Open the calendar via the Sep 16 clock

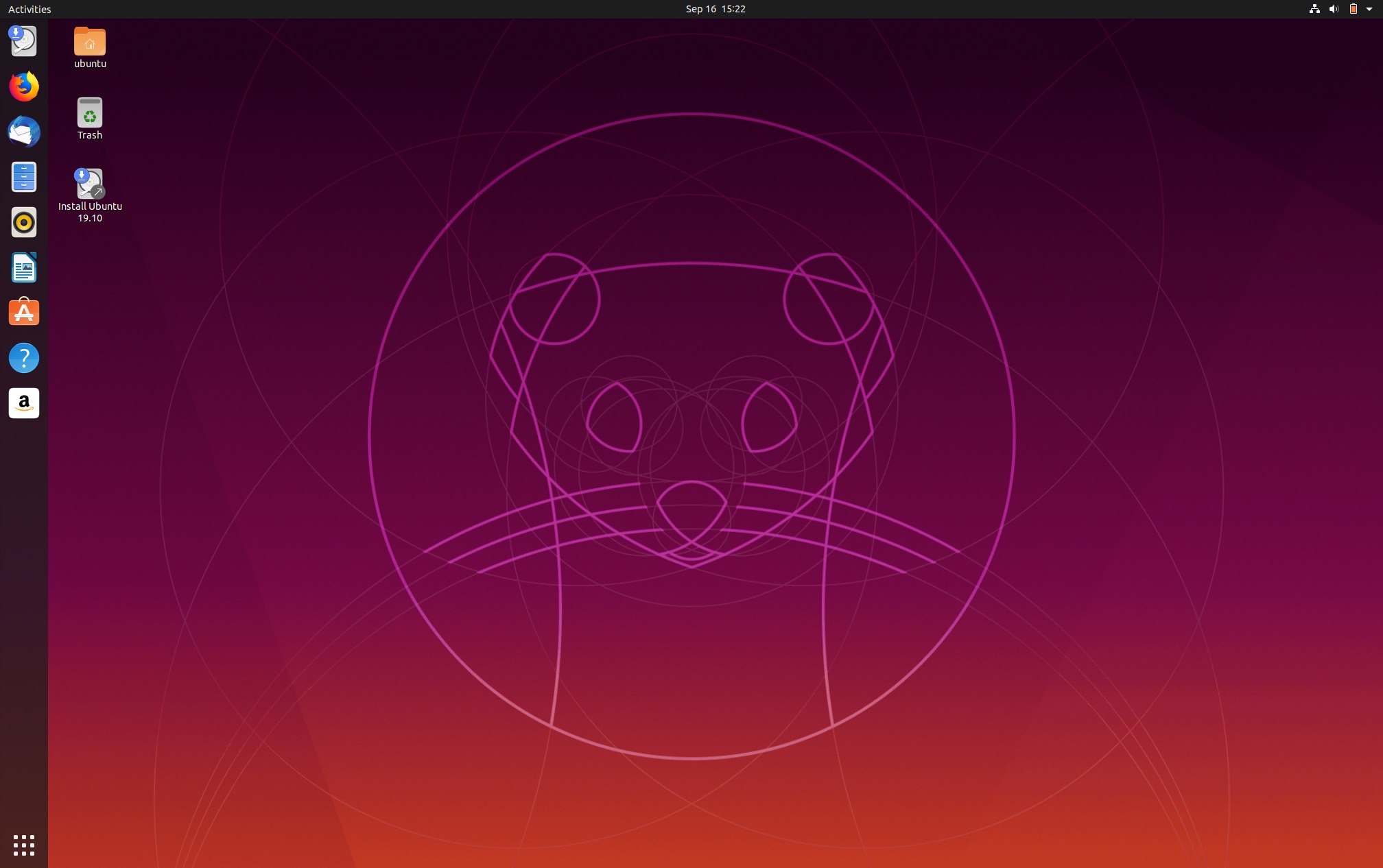pos(715,9)
